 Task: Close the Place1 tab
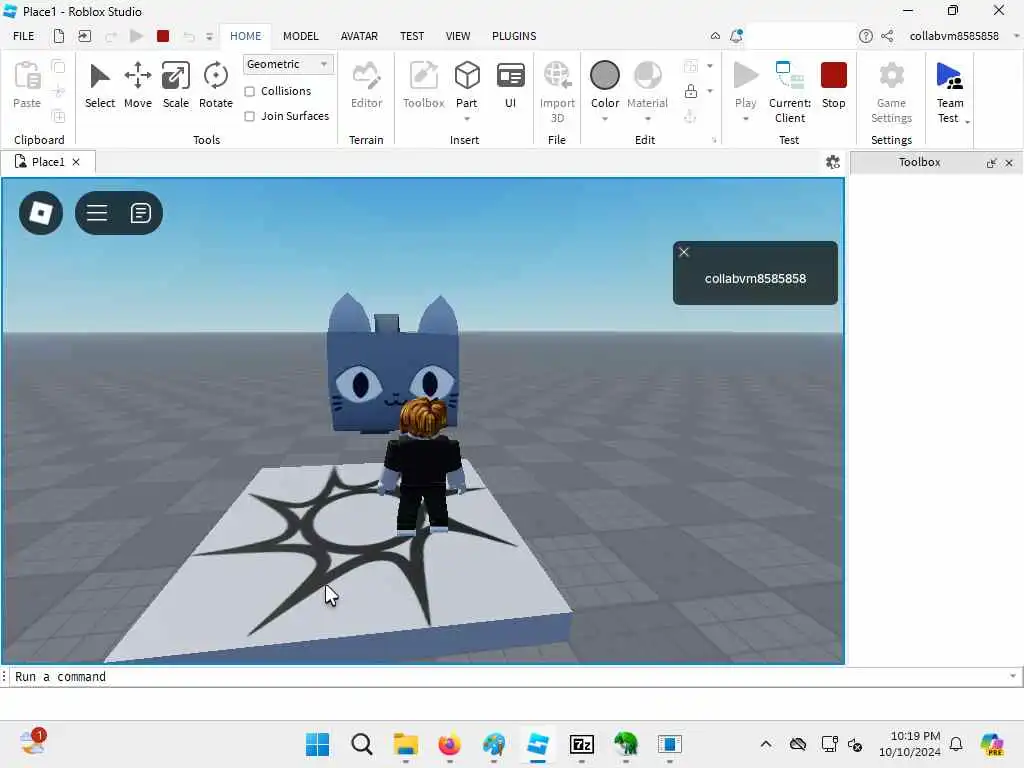(76, 162)
